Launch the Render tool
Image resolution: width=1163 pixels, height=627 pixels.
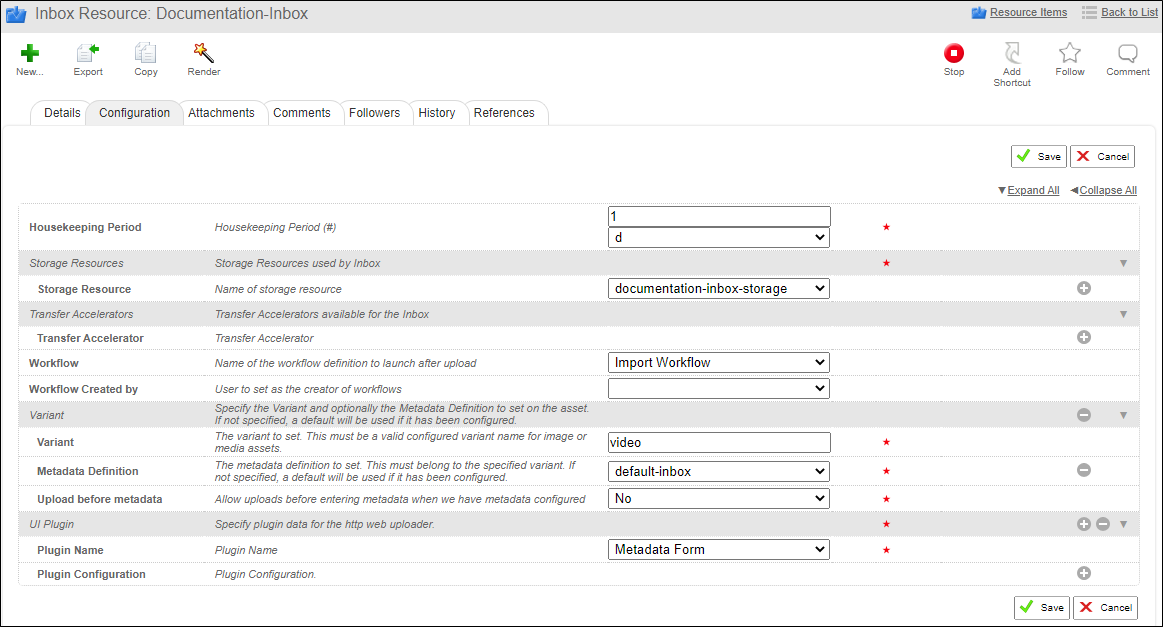click(203, 52)
